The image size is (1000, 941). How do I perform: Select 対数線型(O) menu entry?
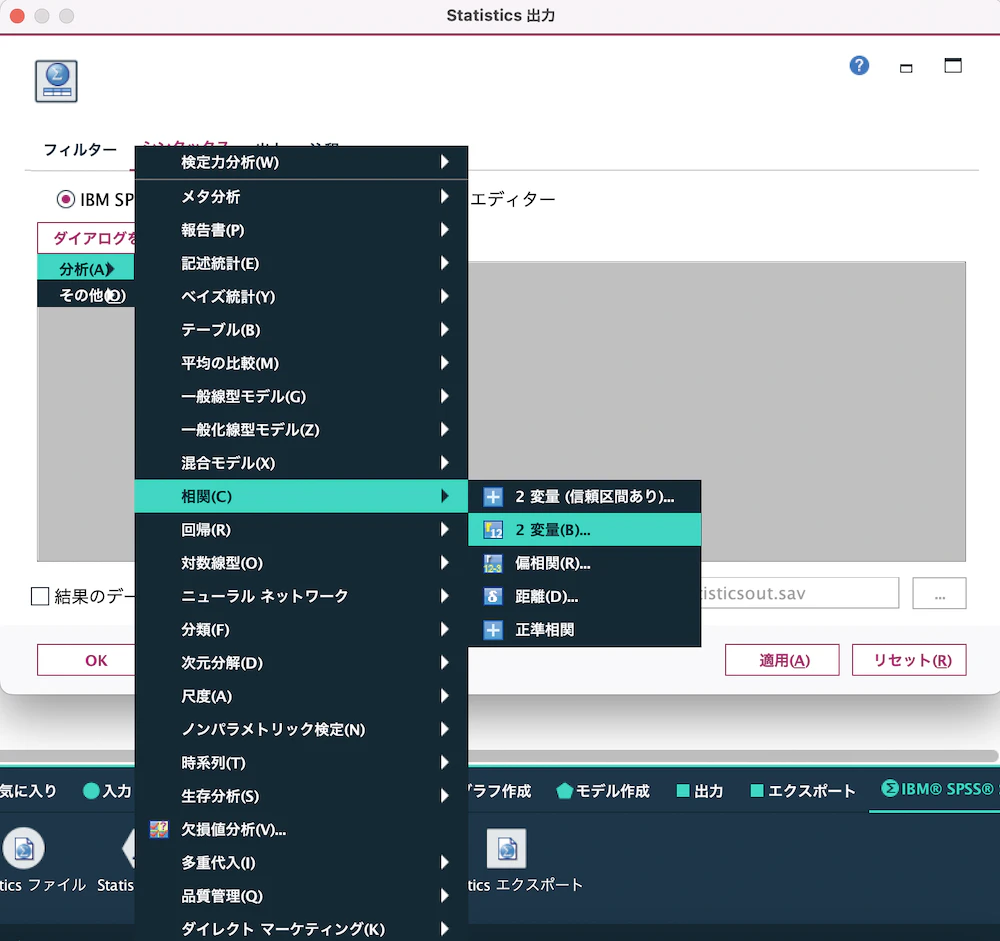(x=301, y=563)
